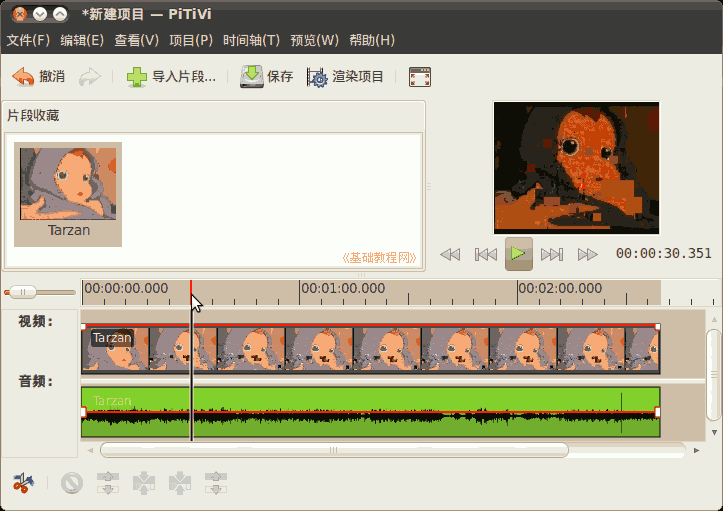Click the preview video viewer
723x511 pixels.
[576, 168]
